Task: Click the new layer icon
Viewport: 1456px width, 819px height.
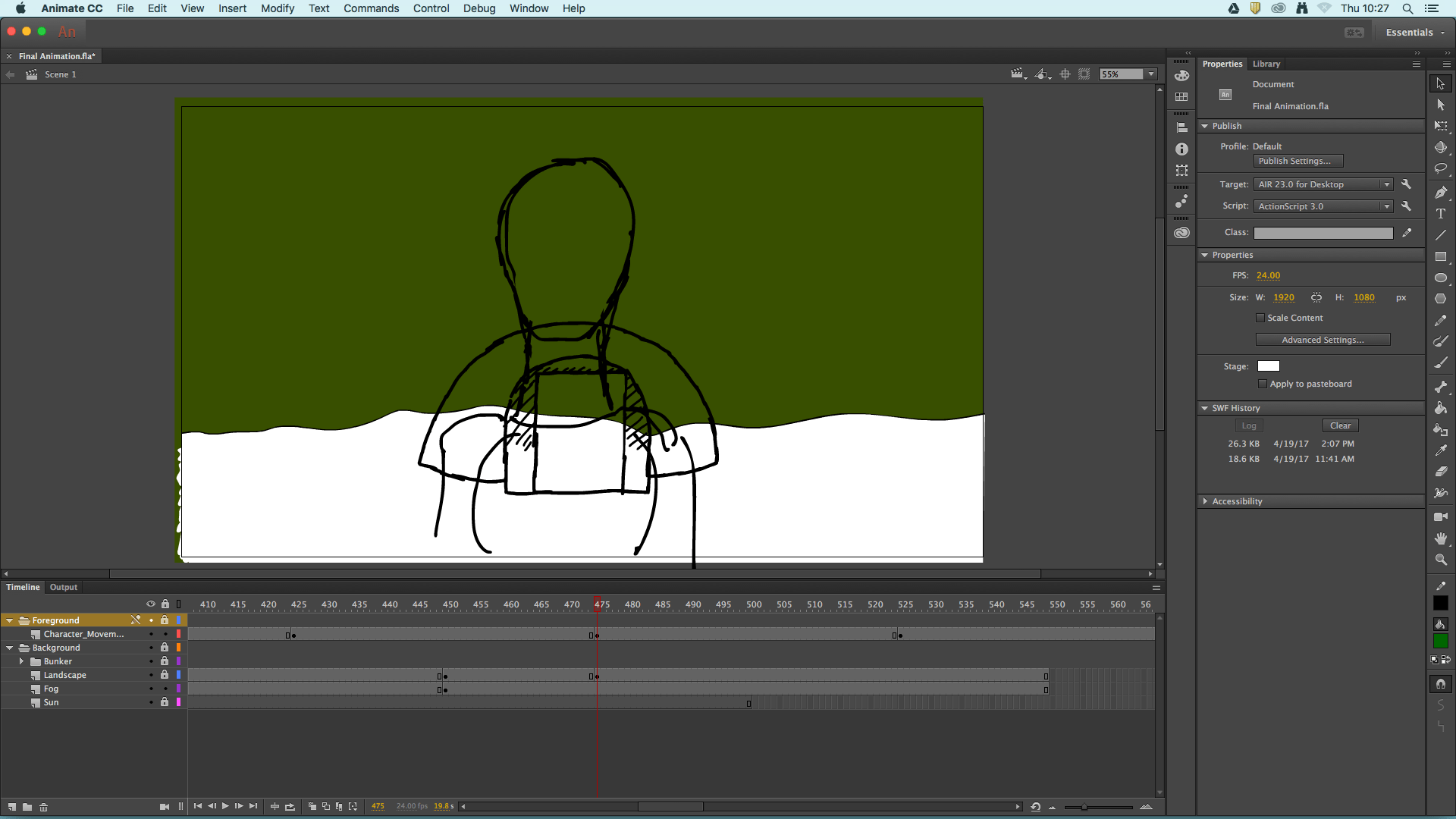Action: (12, 807)
